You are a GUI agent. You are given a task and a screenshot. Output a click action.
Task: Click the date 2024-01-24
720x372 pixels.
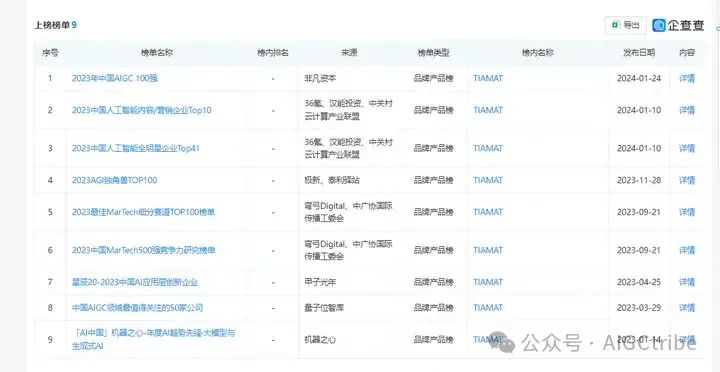click(x=639, y=78)
